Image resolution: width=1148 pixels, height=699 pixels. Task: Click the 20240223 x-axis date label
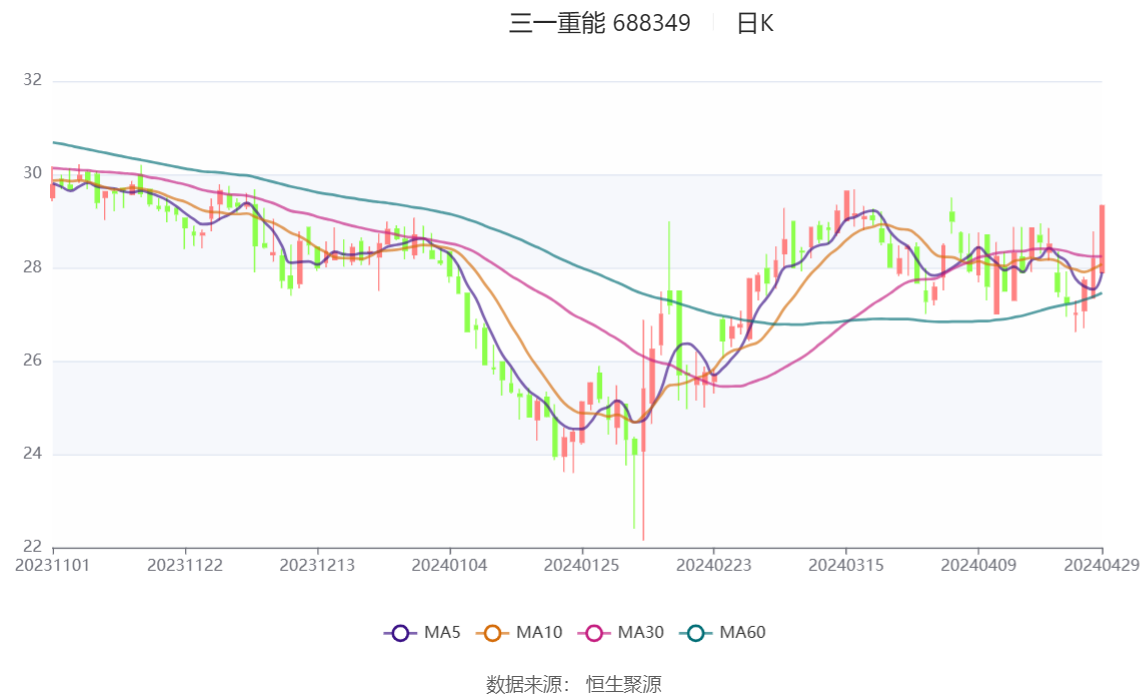point(714,565)
